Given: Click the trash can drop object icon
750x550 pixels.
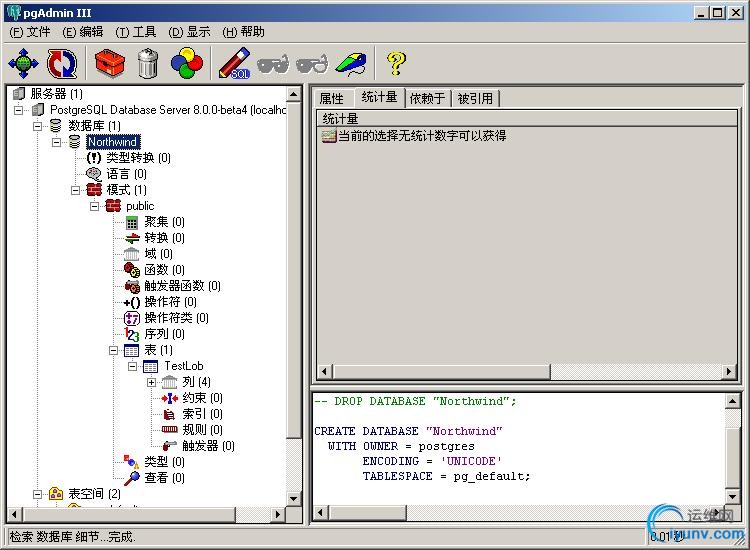Looking at the screenshot, I should [148, 63].
